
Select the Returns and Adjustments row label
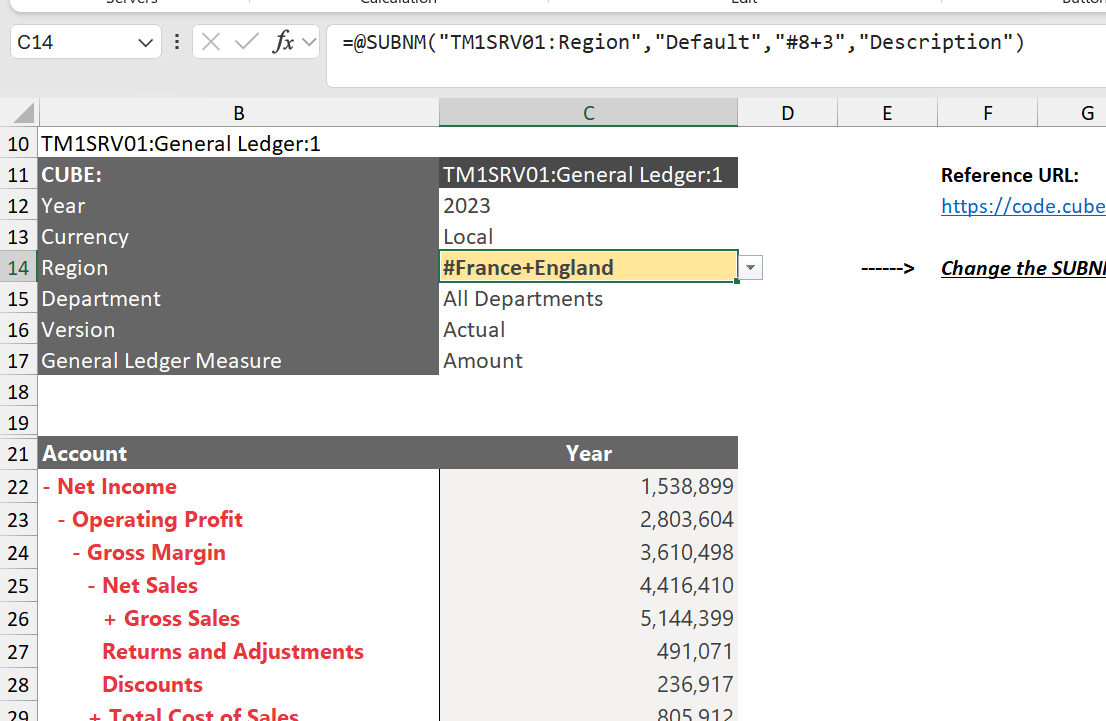(x=233, y=652)
